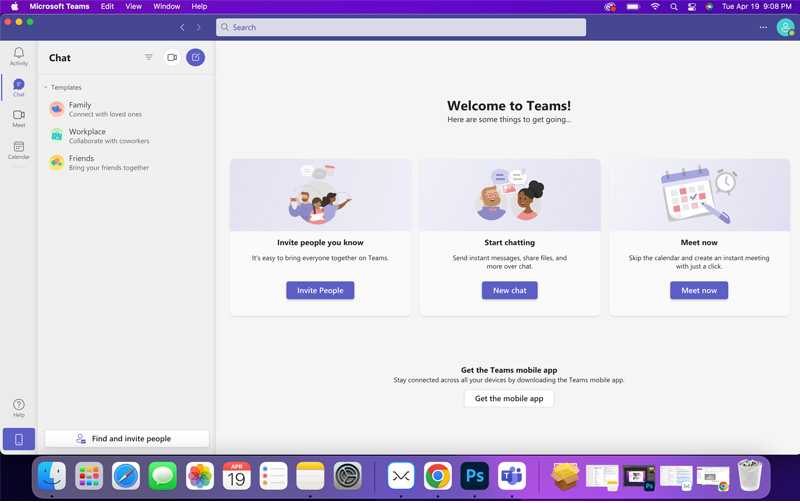Click the mobile phone icon button
The image size is (800, 503).
(x=19, y=439)
